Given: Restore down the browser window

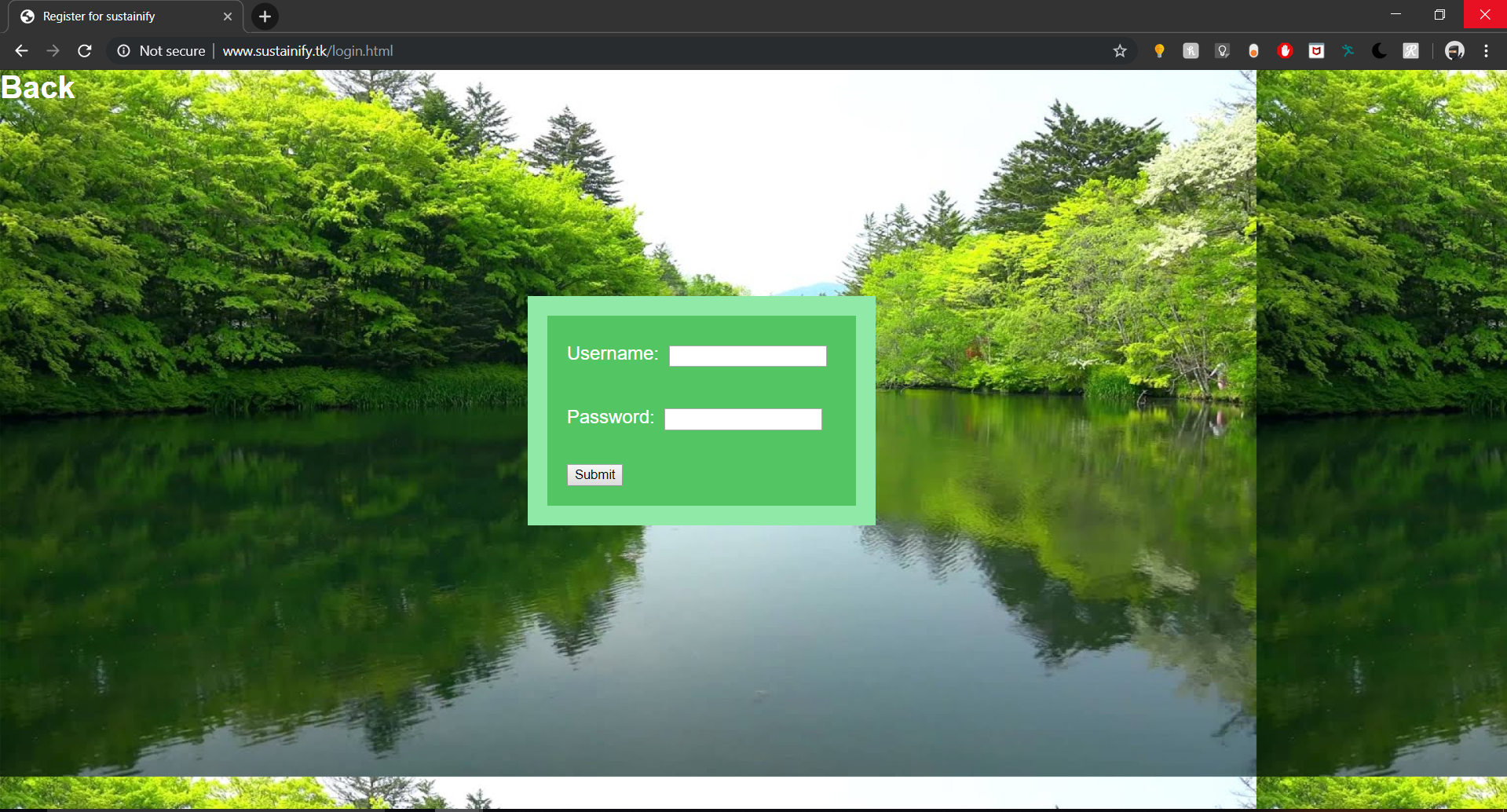Looking at the screenshot, I should 1439,14.
